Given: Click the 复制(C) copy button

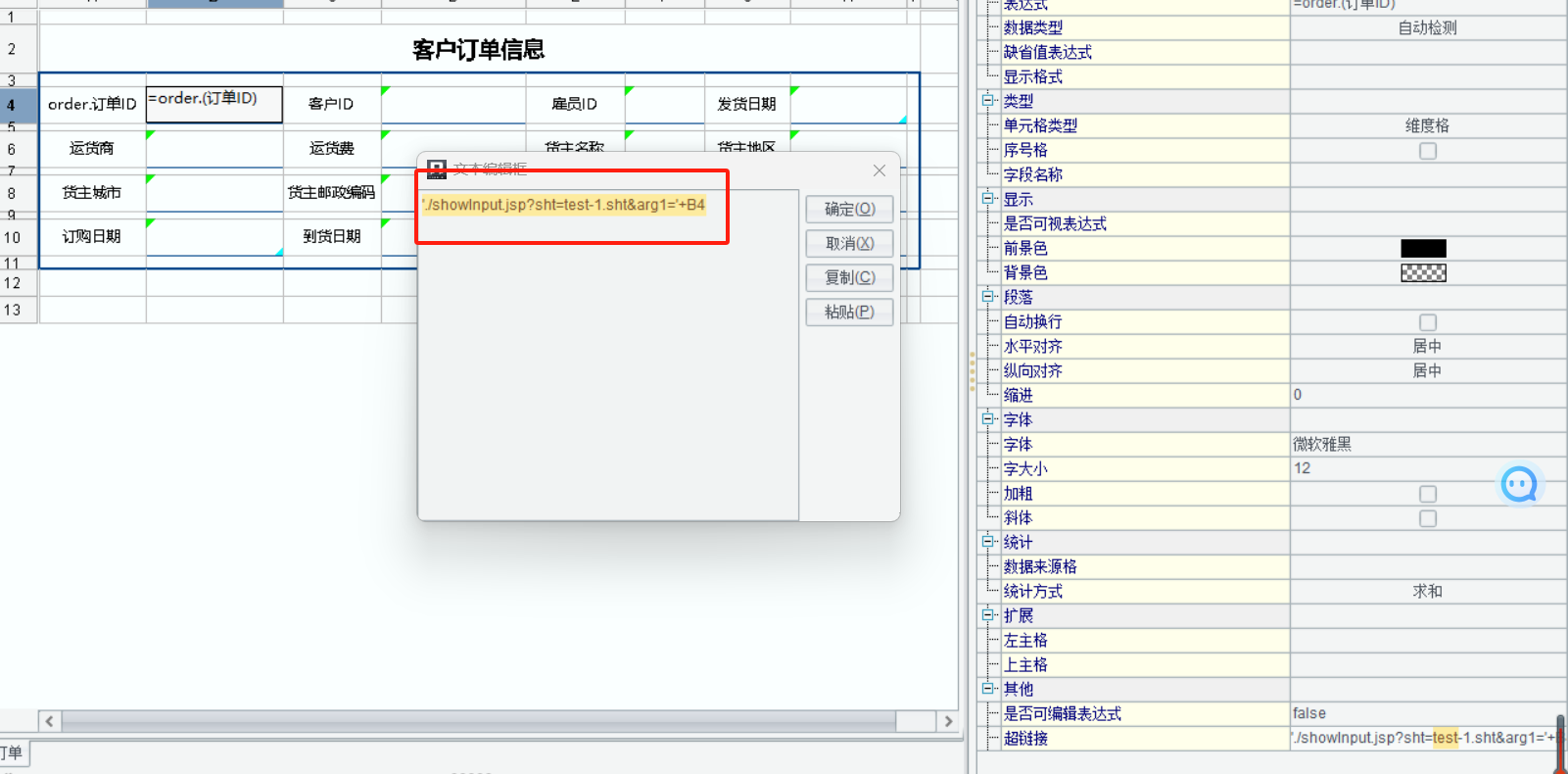Looking at the screenshot, I should pyautogui.click(x=849, y=277).
